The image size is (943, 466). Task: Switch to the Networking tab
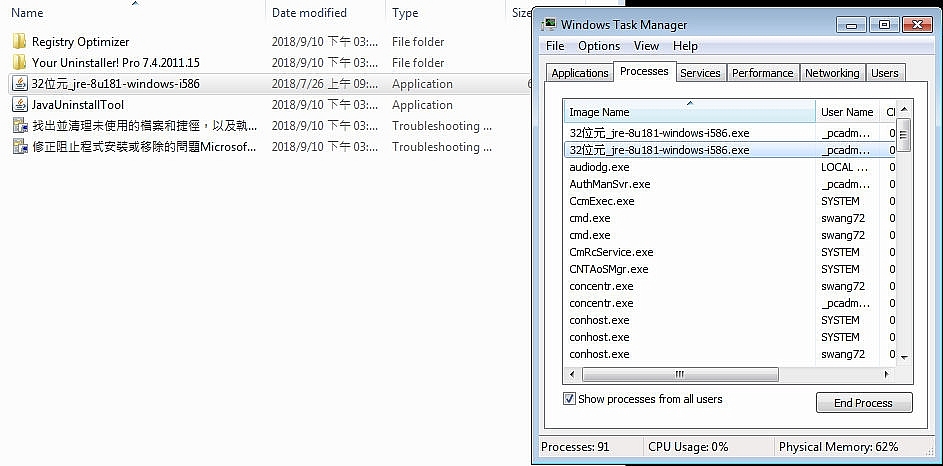832,73
